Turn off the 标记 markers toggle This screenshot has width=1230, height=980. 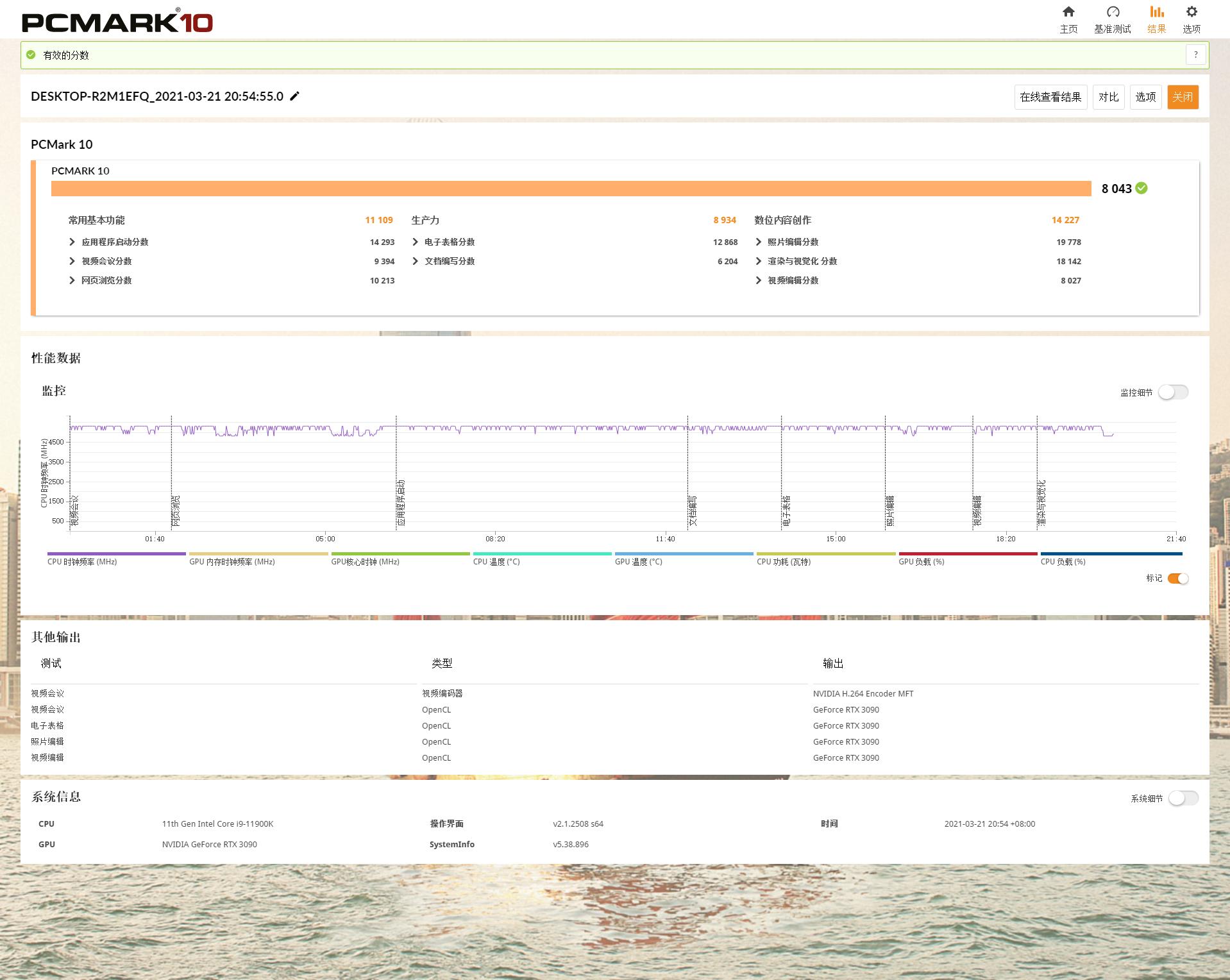tap(1178, 579)
